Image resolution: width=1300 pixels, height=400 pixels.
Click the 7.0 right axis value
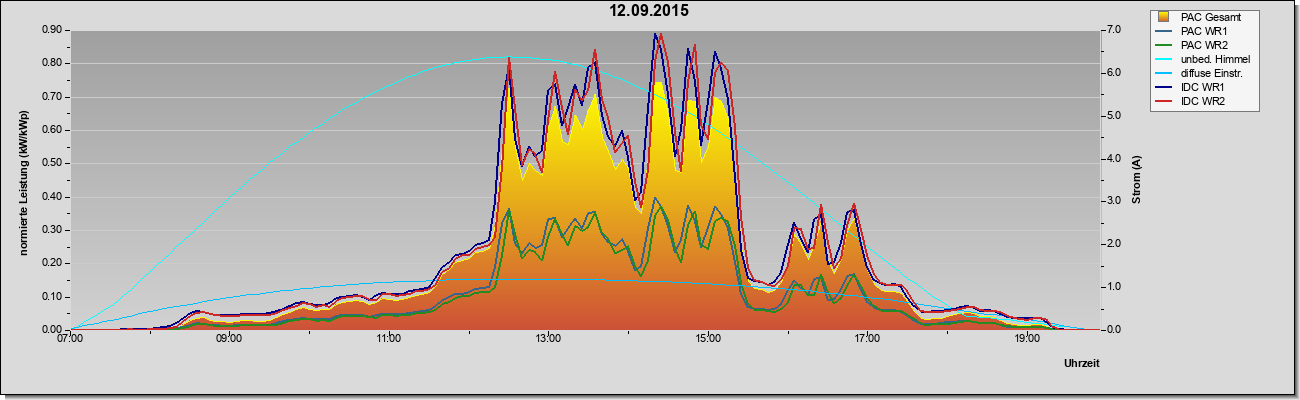point(1113,30)
